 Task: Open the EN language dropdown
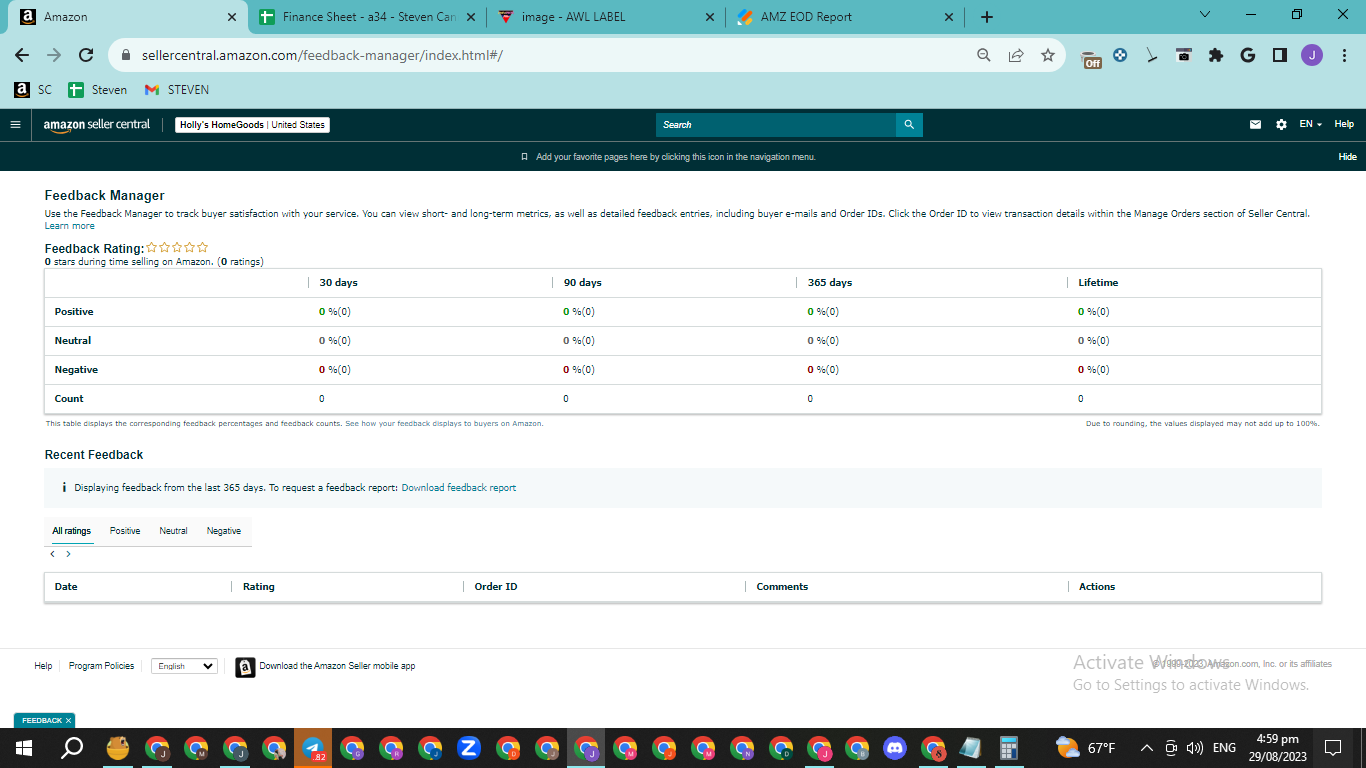1310,125
